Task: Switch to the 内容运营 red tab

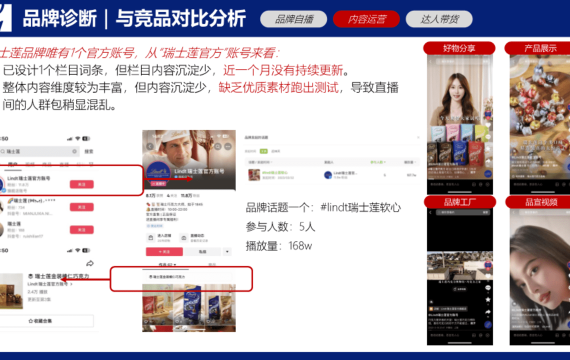Action: pos(366,19)
